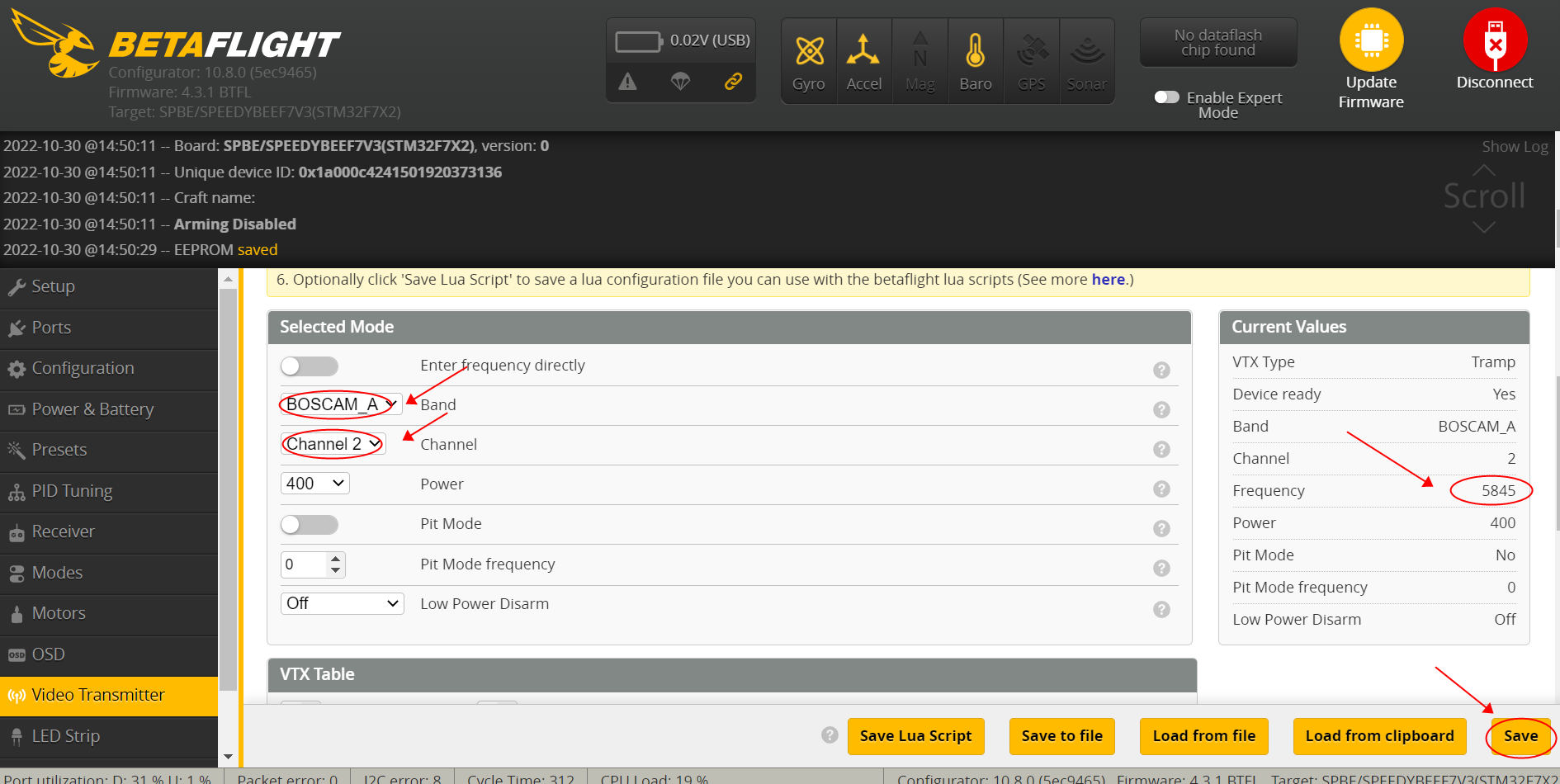
Task: Open the Power dropdown showing 400
Action: click(315, 484)
